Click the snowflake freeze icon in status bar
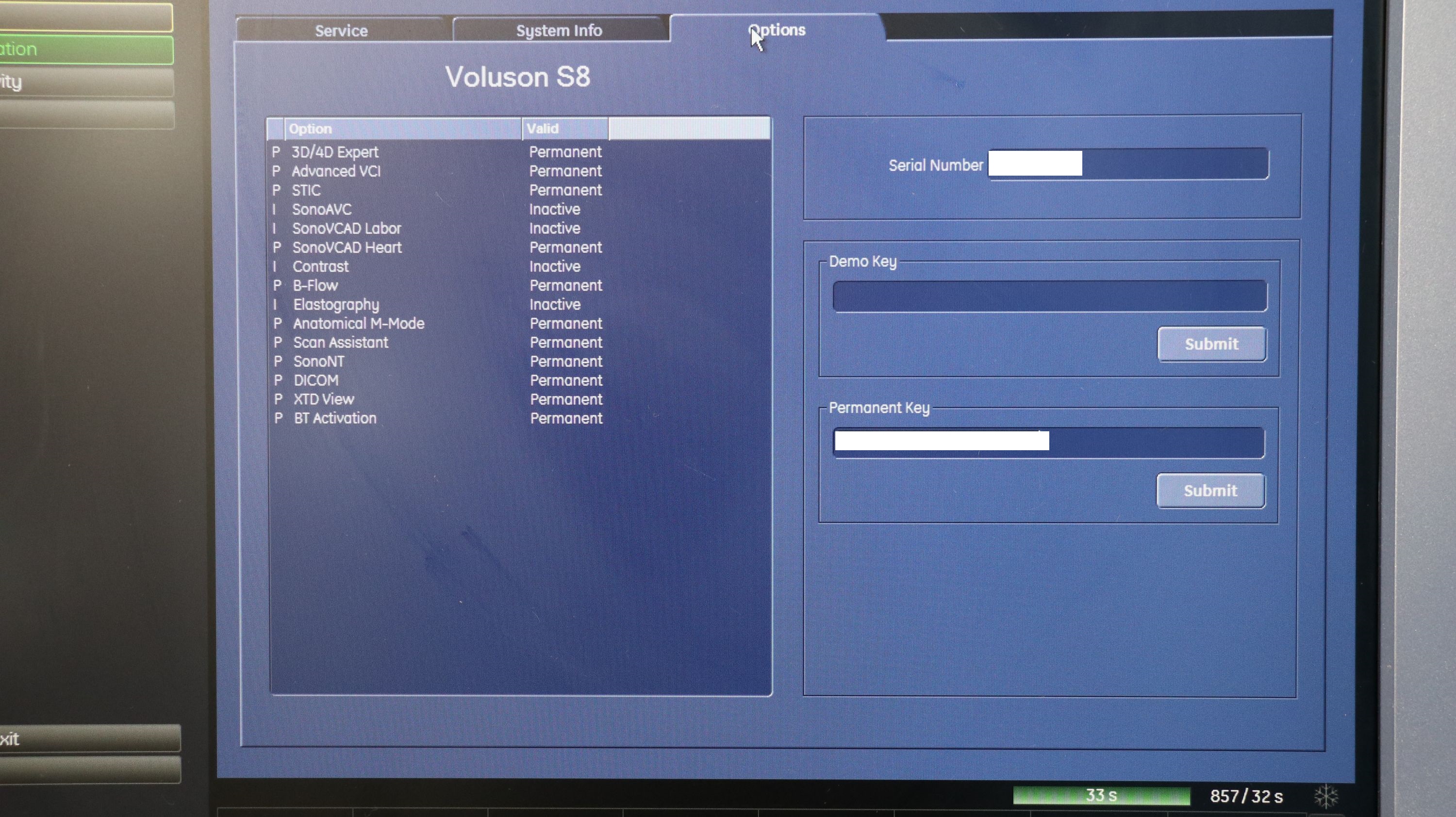Viewport: 1456px width, 817px height. tap(1326, 797)
